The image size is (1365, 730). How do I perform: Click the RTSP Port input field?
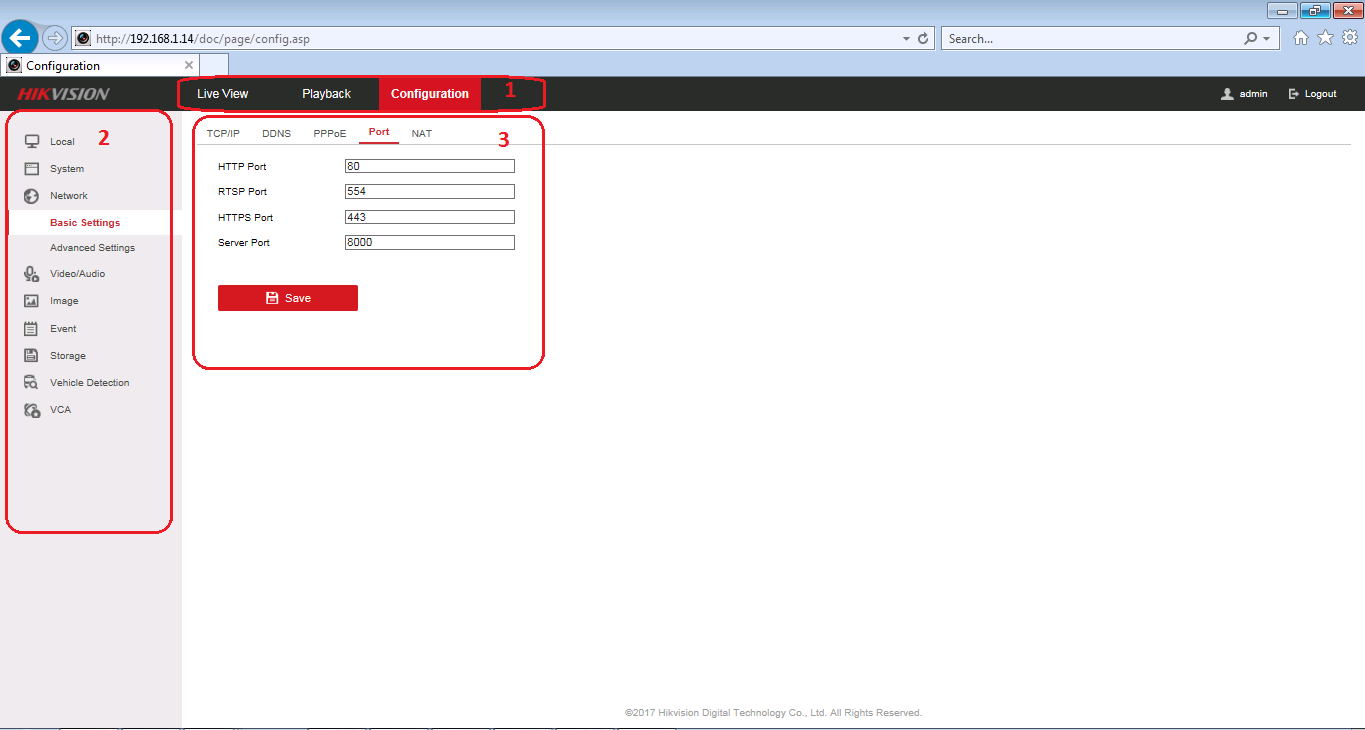point(429,192)
